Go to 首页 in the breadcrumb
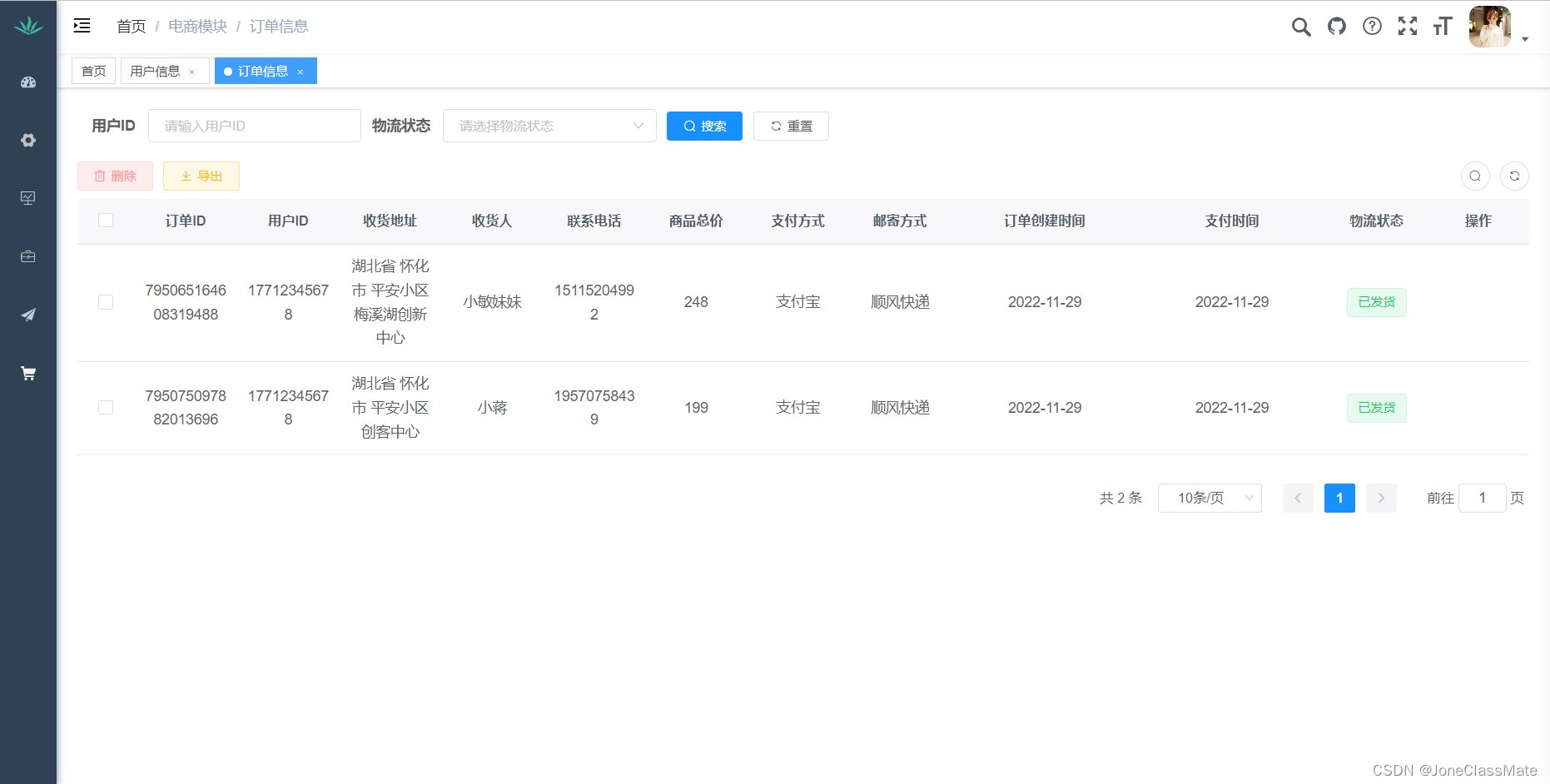The image size is (1550, 784). (132, 27)
